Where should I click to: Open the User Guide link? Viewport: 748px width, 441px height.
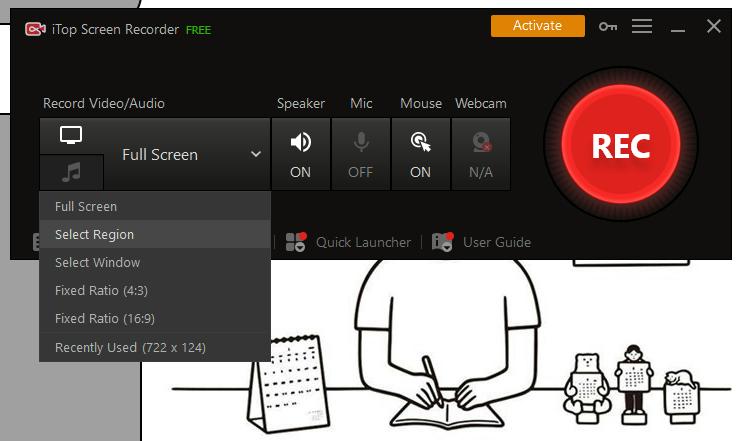[x=497, y=242]
